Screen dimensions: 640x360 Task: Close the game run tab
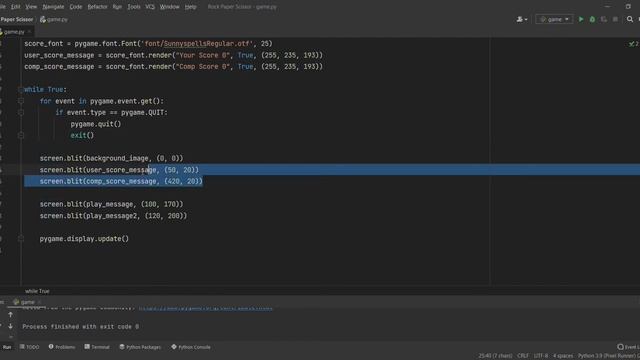(39, 302)
